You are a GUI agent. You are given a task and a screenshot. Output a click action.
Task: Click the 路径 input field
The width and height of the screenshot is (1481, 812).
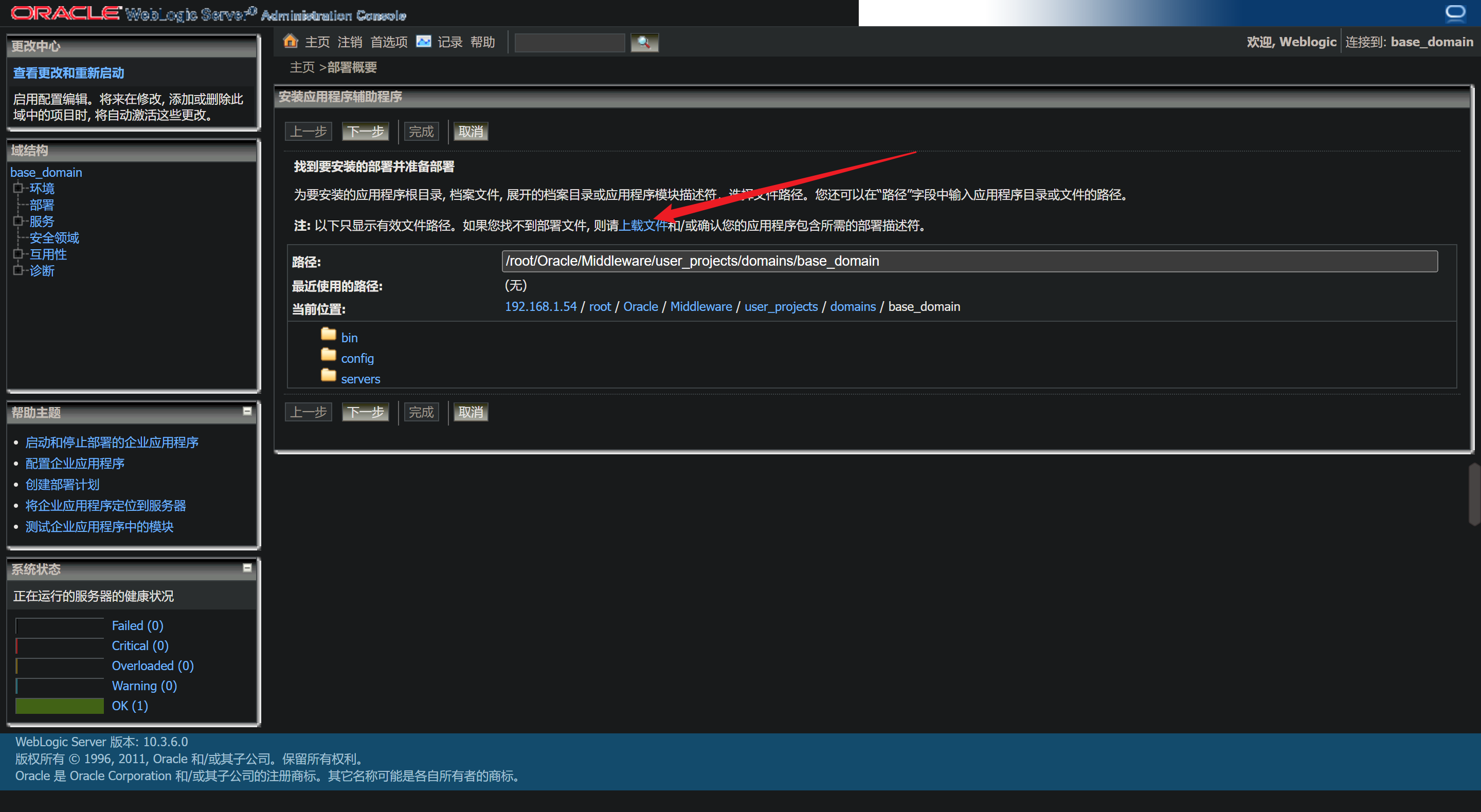coord(969,261)
